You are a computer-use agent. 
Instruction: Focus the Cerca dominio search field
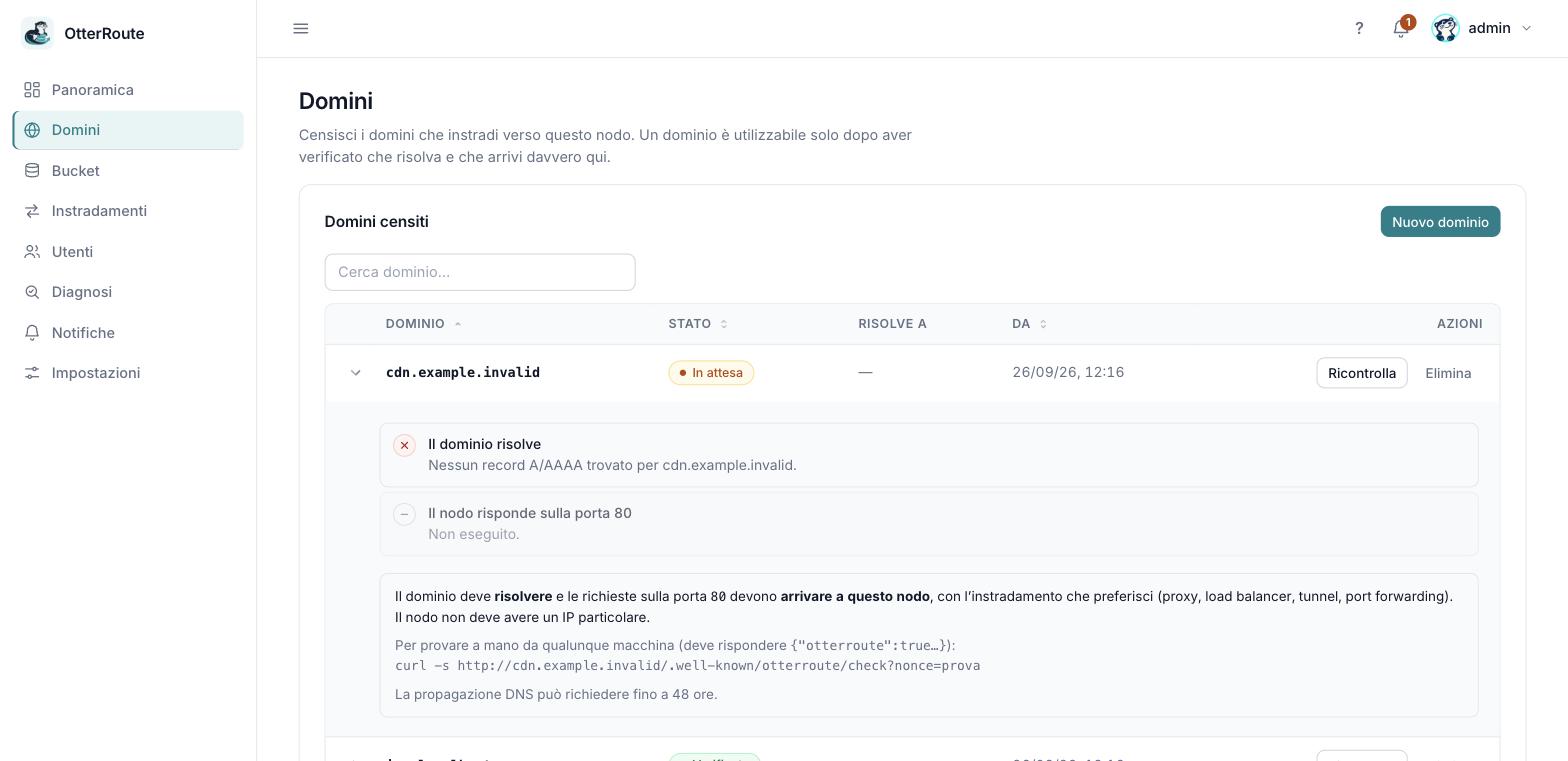[x=480, y=272]
